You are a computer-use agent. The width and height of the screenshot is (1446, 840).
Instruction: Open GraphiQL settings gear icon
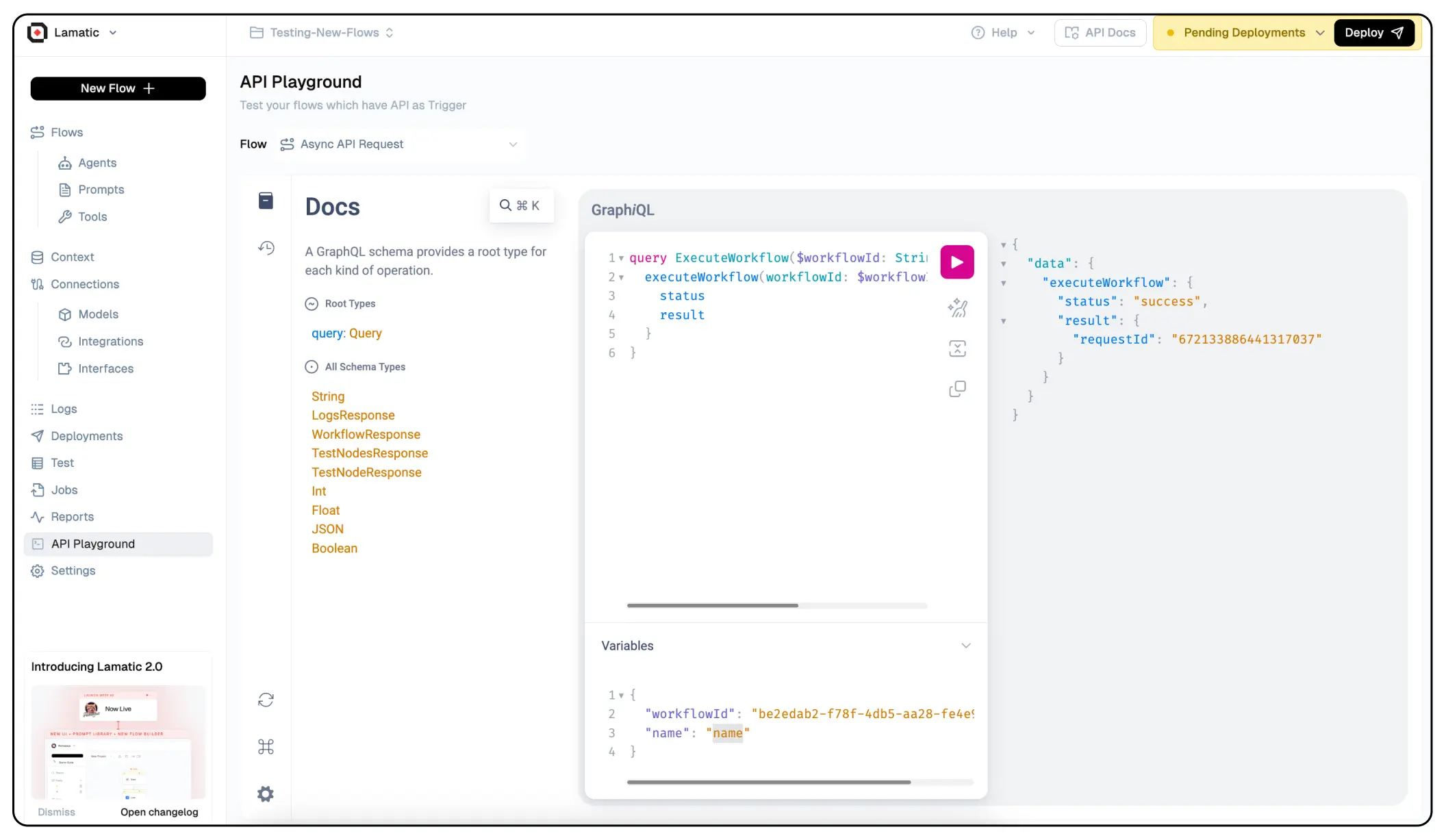coord(266,794)
